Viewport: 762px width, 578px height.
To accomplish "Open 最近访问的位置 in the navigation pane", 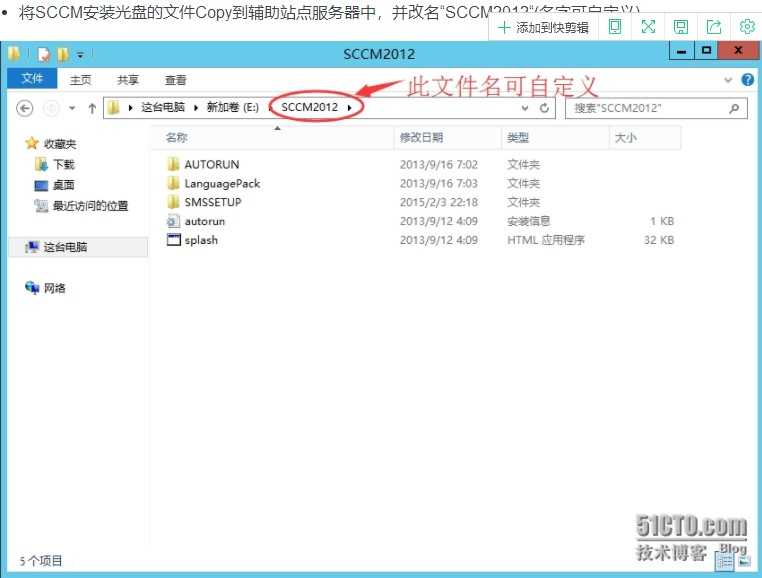I will click(x=90, y=206).
